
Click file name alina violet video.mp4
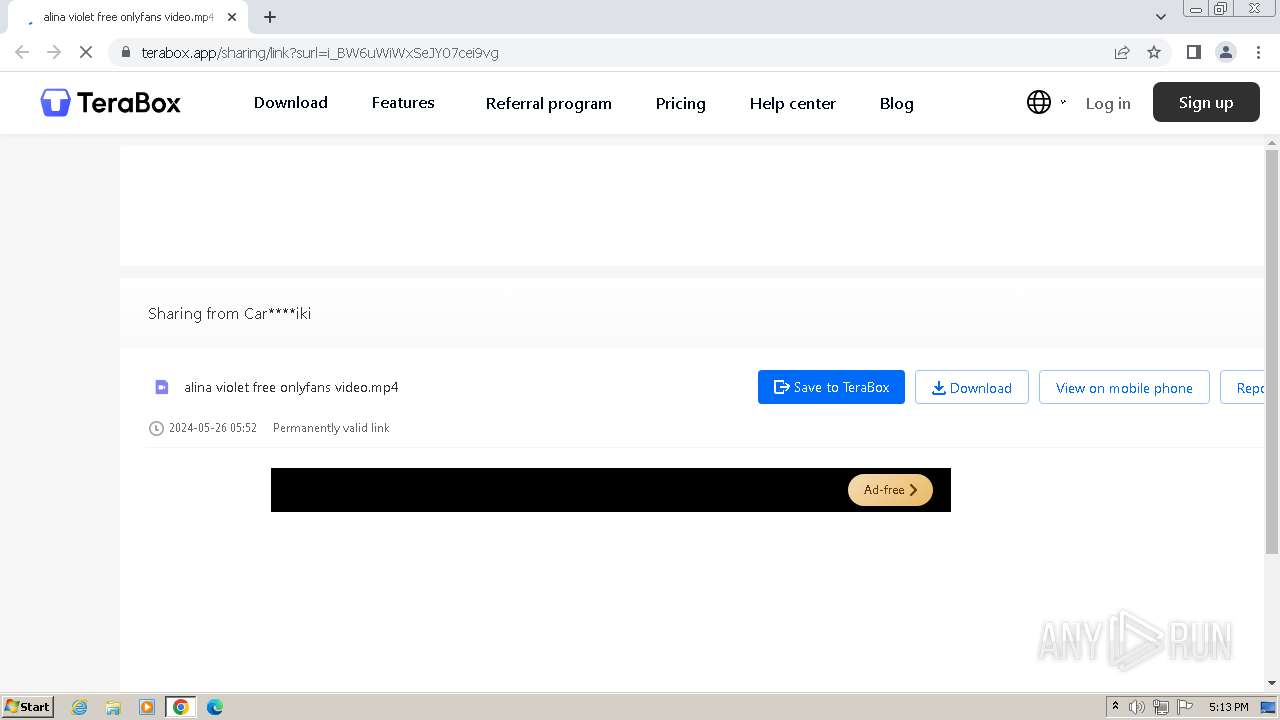pyautogui.click(x=291, y=387)
